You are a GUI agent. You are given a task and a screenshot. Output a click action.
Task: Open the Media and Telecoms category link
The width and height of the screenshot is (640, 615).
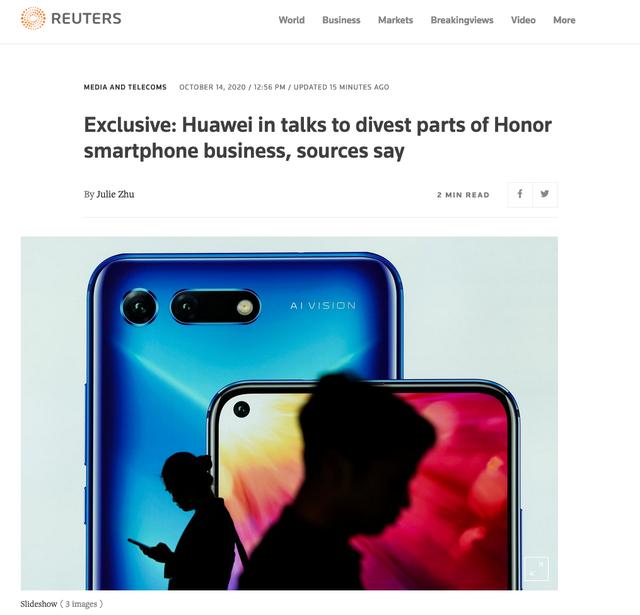tap(125, 87)
